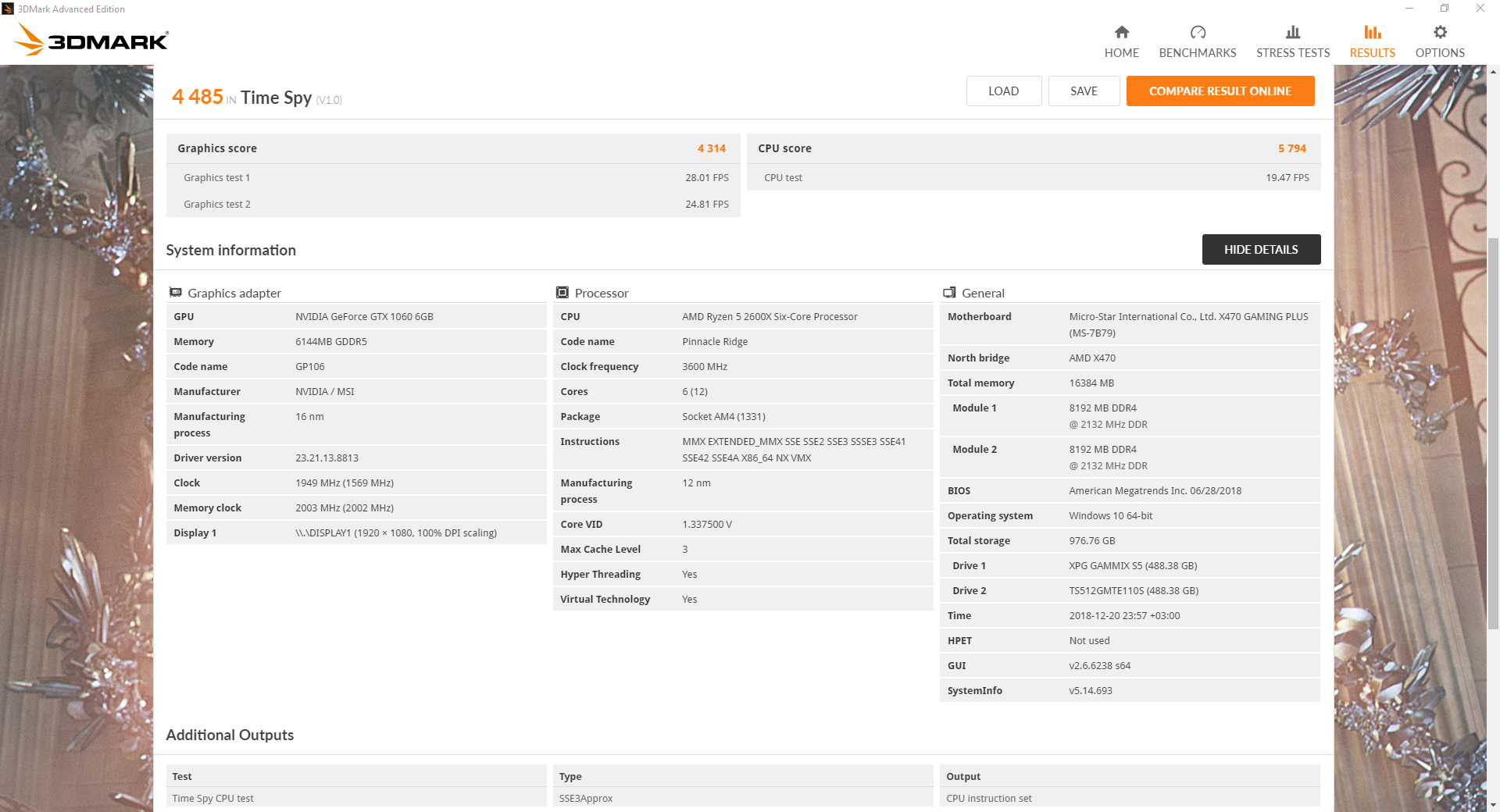1500x812 pixels.
Task: Click the Socket AM4 (1331) value
Action: 723,417
